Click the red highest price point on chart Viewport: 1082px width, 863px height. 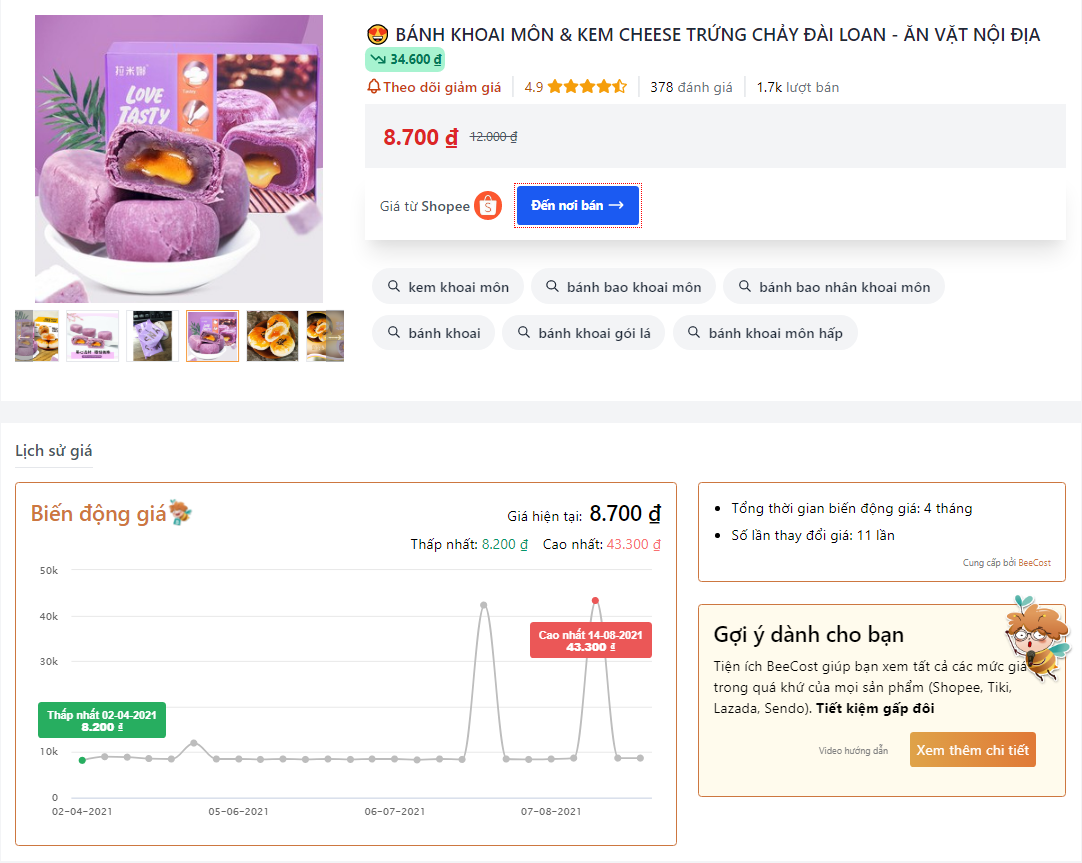[595, 600]
